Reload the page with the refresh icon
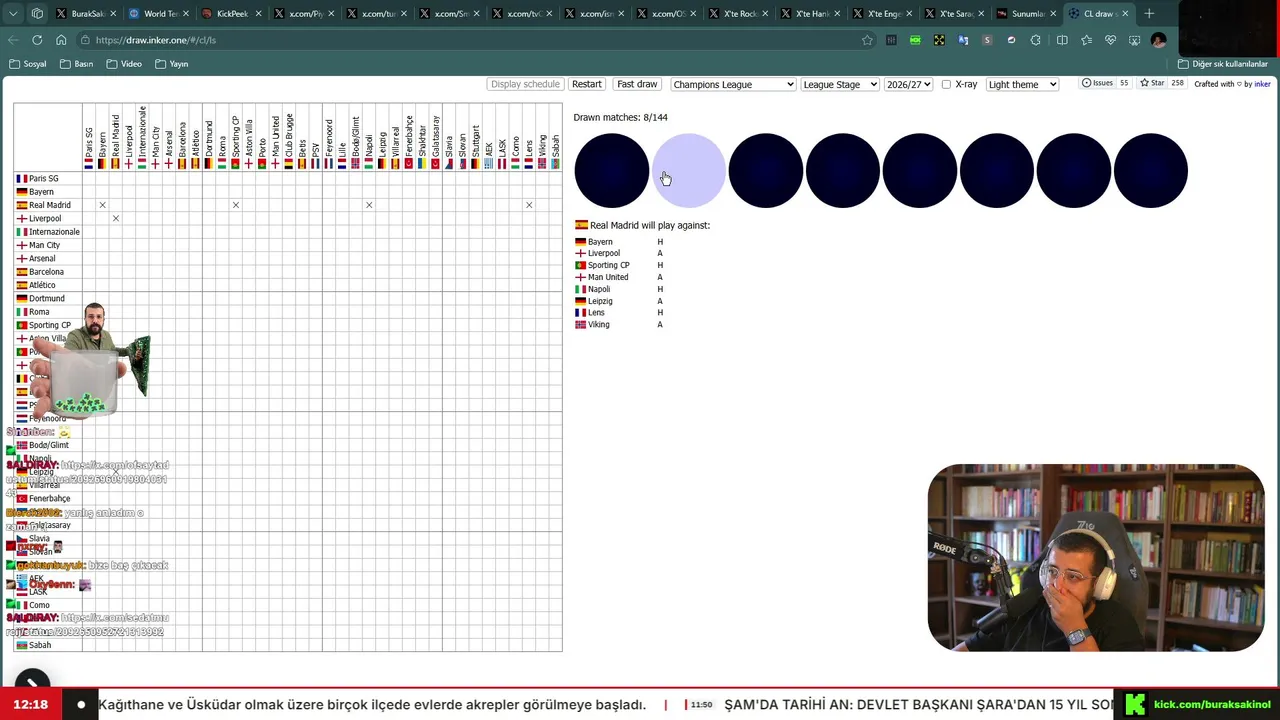The image size is (1280, 720). (x=37, y=40)
